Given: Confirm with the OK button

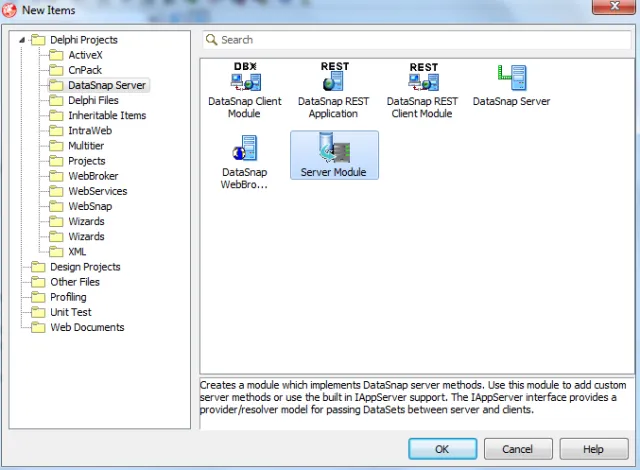Looking at the screenshot, I should [x=442, y=449].
